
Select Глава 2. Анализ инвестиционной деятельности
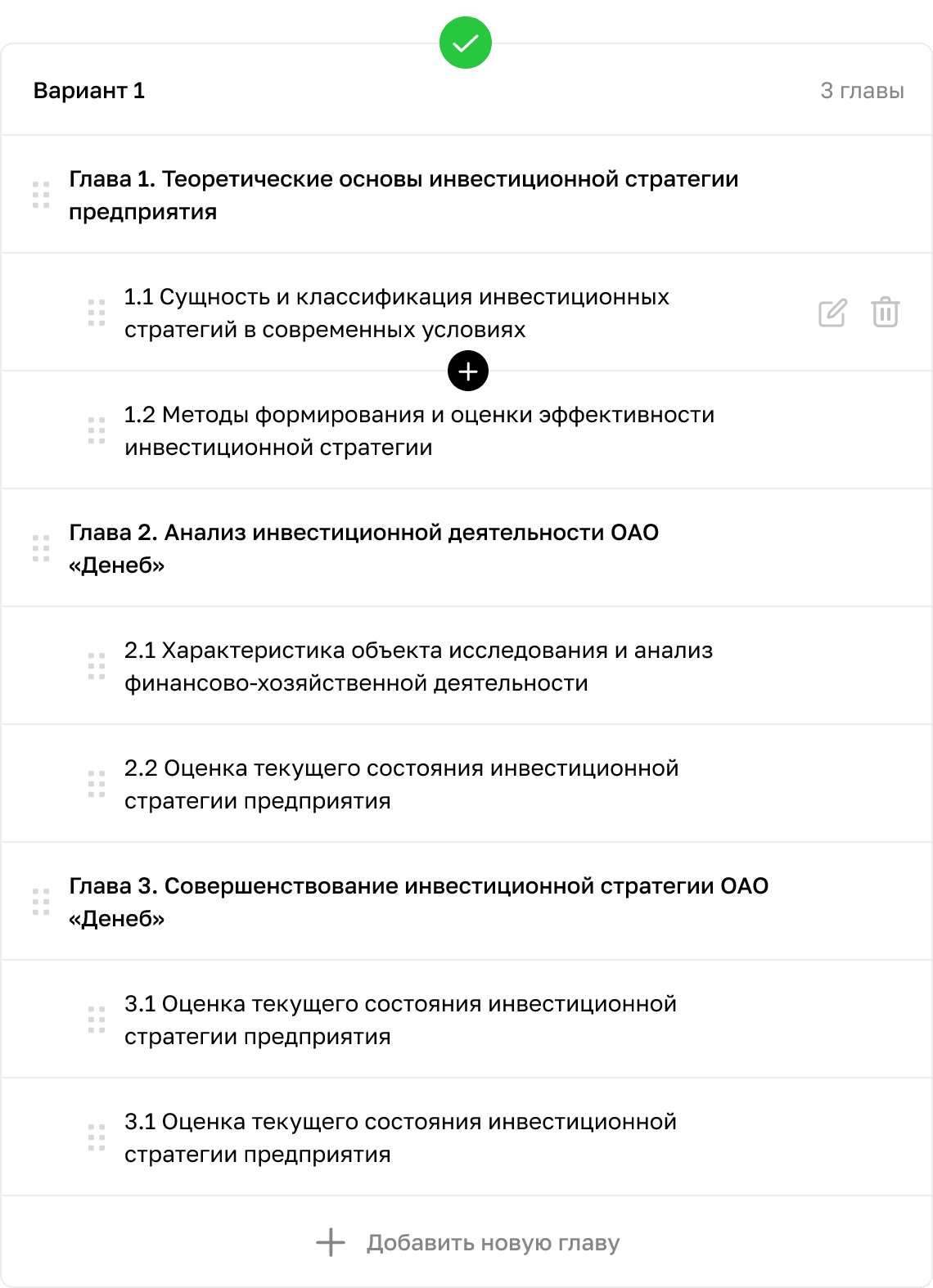pos(363,549)
